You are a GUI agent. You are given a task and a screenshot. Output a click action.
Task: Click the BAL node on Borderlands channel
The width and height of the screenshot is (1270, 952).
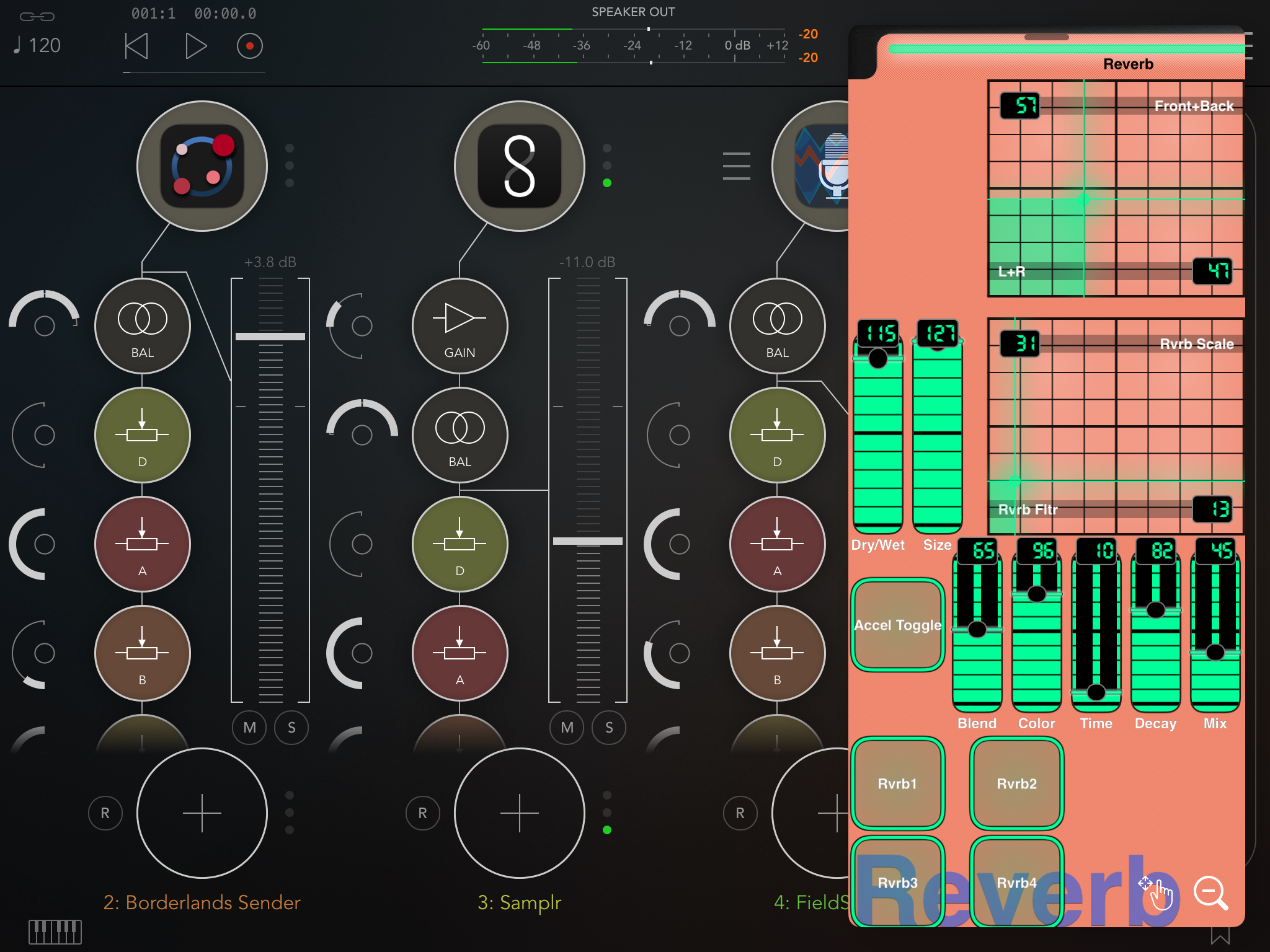tap(142, 326)
